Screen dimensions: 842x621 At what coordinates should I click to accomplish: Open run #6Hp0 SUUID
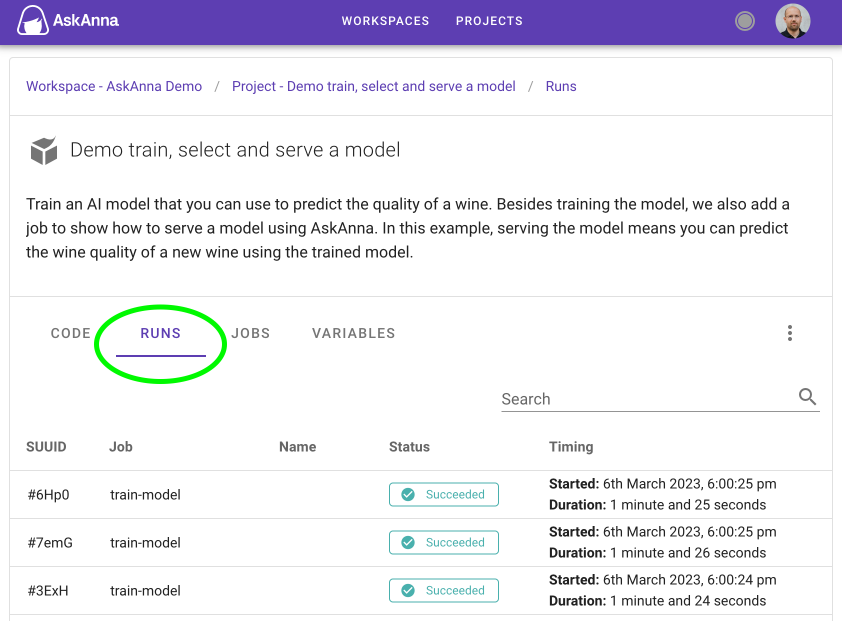point(48,495)
